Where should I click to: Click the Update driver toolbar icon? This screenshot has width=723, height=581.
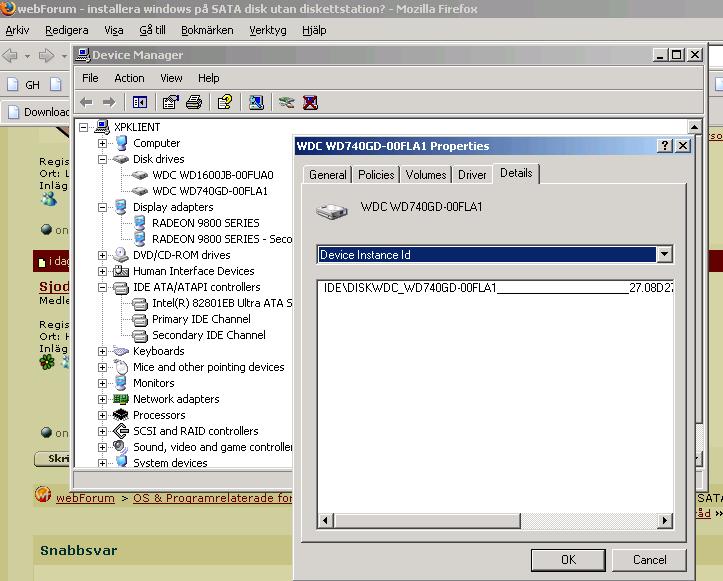pos(286,102)
